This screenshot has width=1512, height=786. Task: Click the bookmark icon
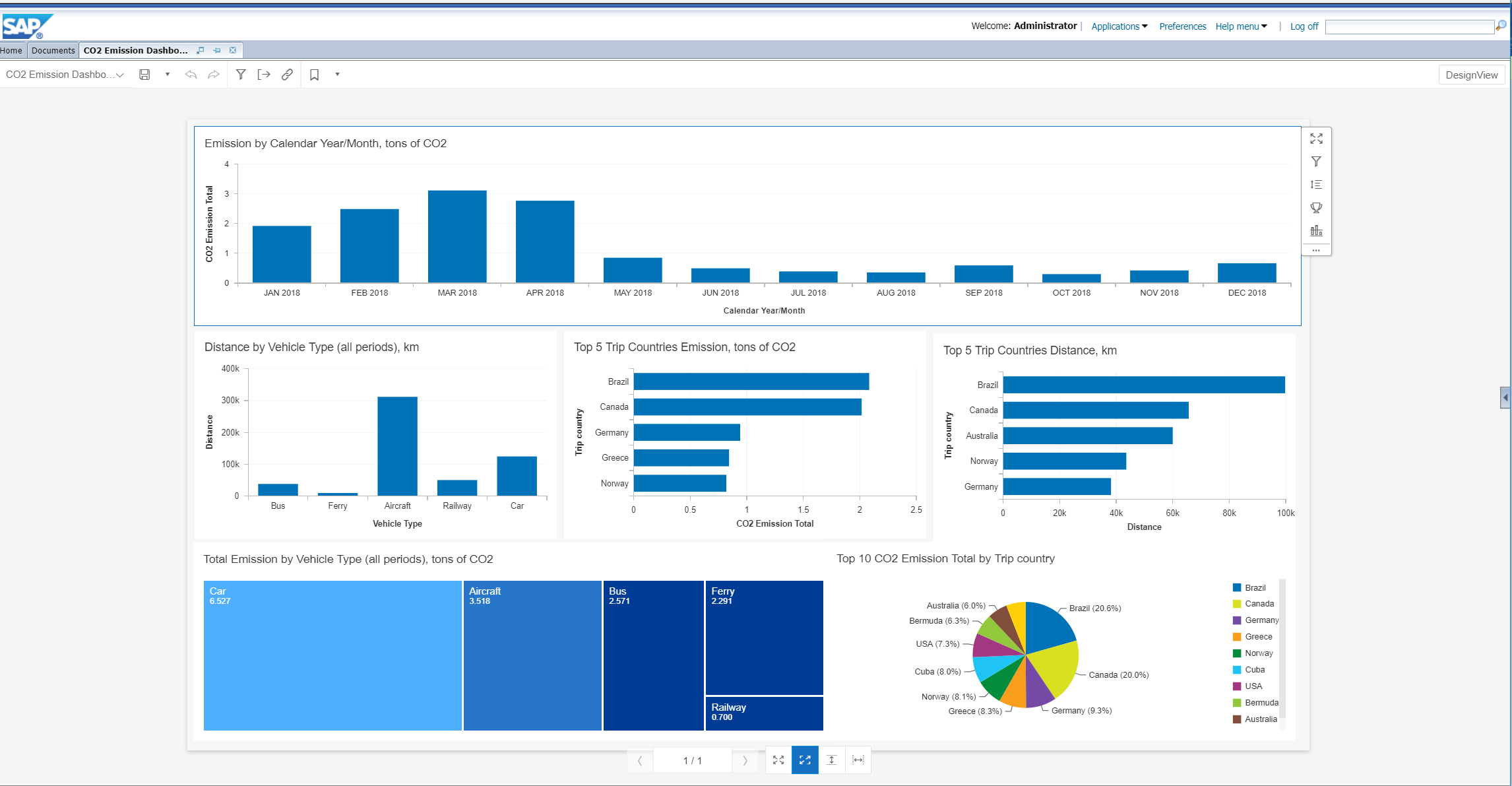click(x=314, y=75)
